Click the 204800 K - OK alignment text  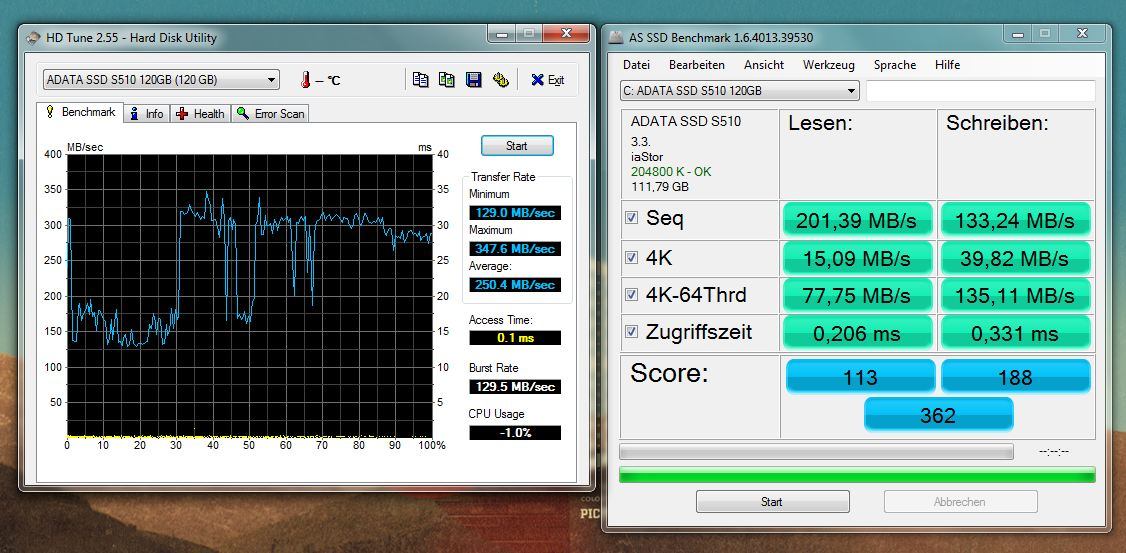point(671,172)
